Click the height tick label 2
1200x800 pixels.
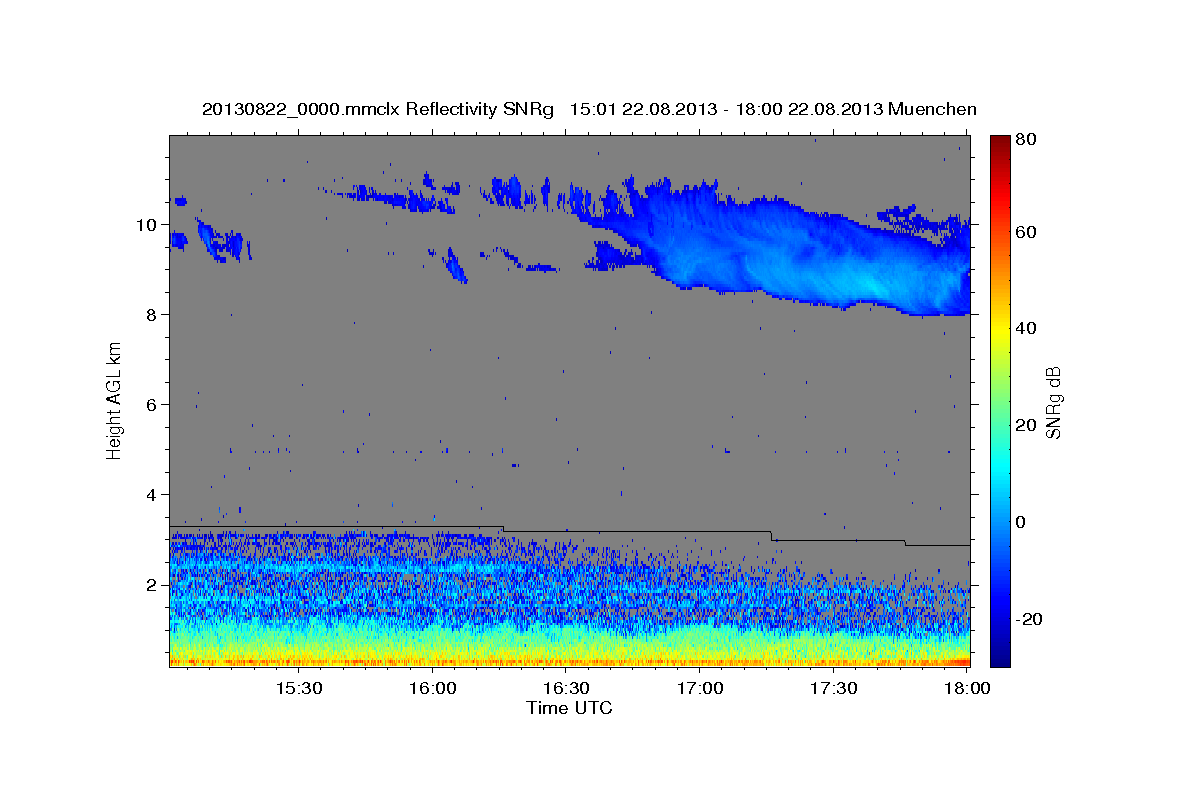(153, 585)
